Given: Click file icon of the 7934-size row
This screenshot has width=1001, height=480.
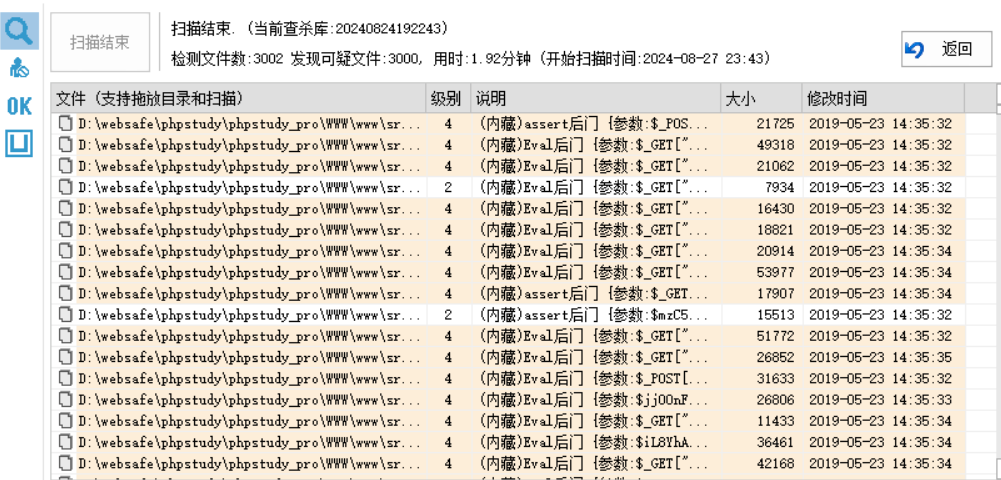Looking at the screenshot, I should 66,187.
